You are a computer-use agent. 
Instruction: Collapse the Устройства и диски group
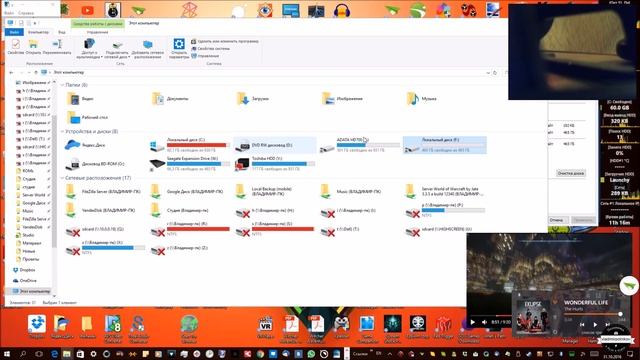pyautogui.click(x=62, y=131)
